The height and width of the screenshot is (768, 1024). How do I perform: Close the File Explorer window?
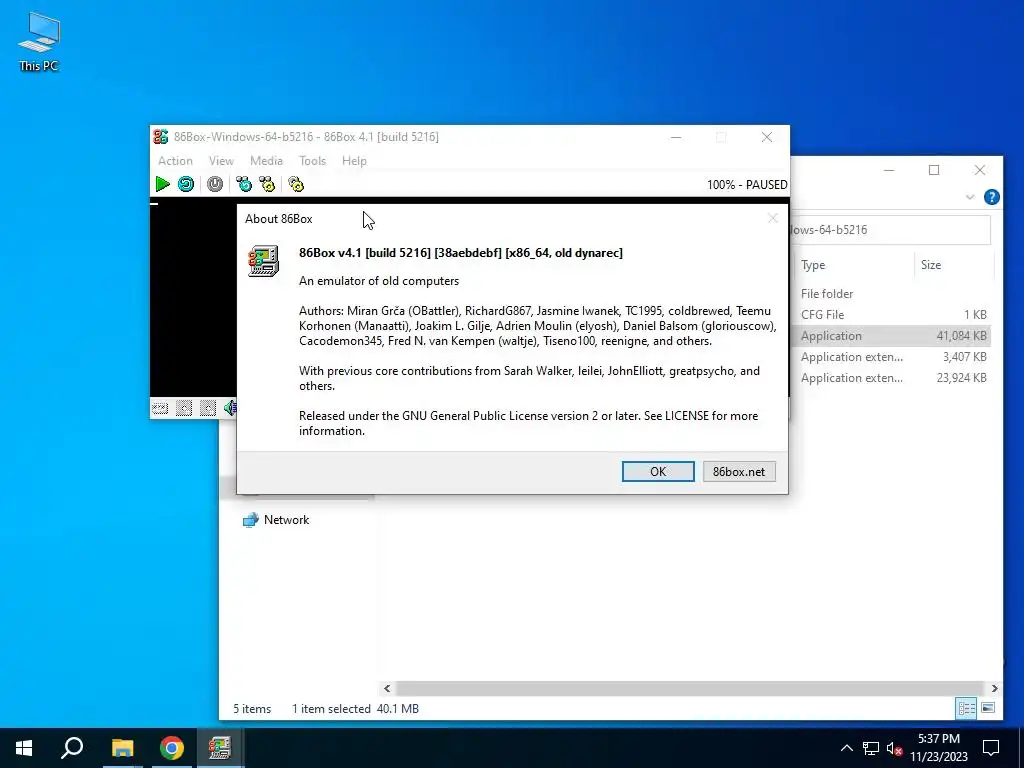(x=980, y=170)
